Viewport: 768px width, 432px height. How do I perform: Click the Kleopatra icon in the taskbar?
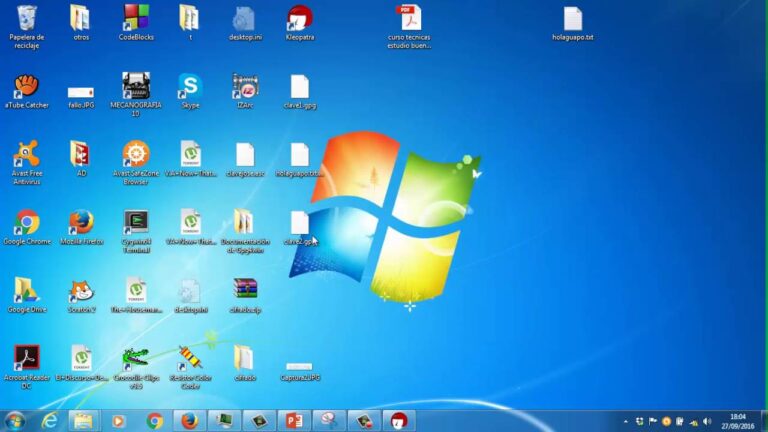click(399, 421)
